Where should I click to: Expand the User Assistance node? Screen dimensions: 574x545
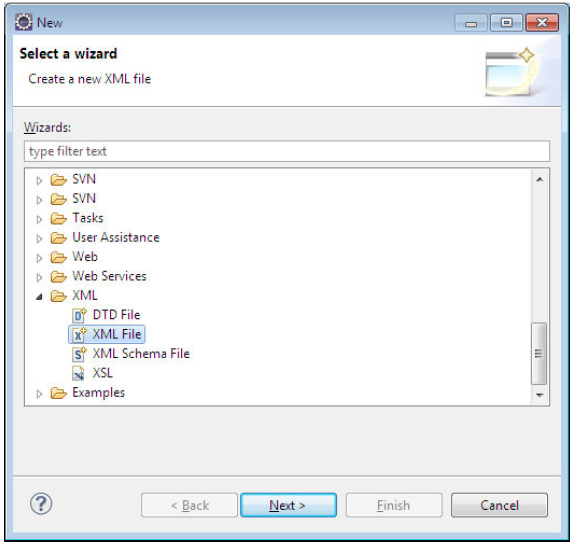coord(39,239)
